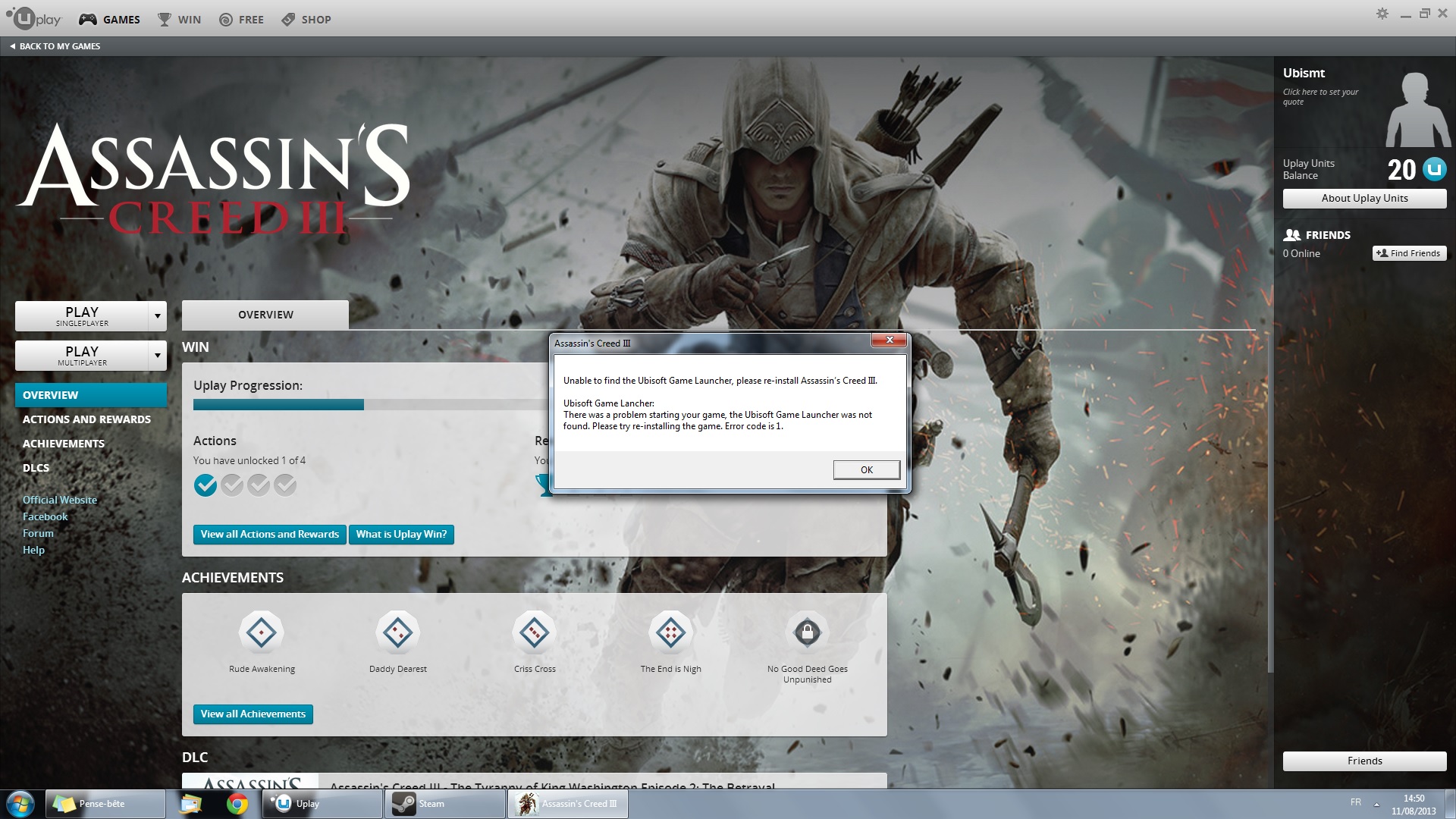Go back to My Games
The height and width of the screenshot is (819, 1456).
[55, 46]
